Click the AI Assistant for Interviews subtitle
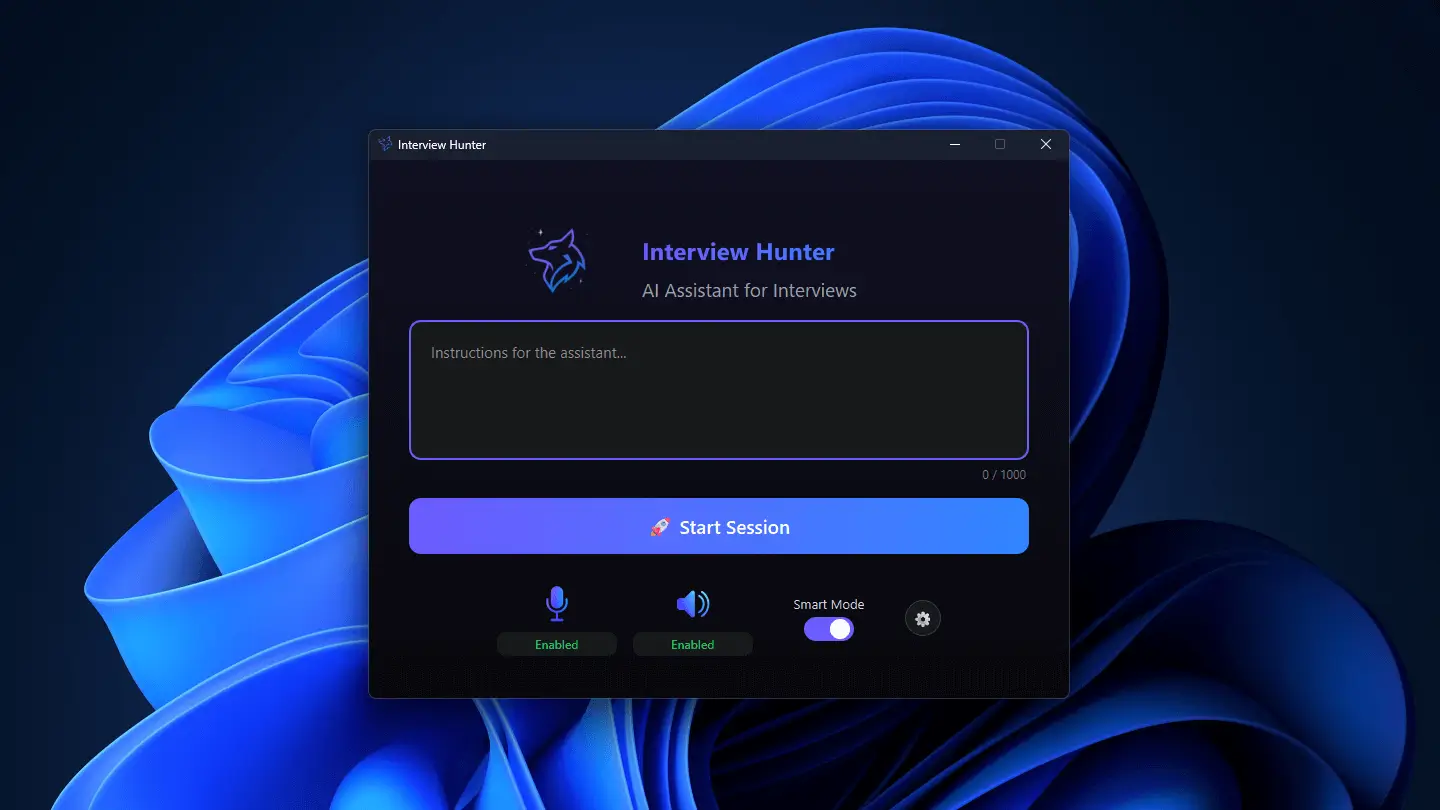Viewport: 1440px width, 810px height. pyautogui.click(x=749, y=291)
